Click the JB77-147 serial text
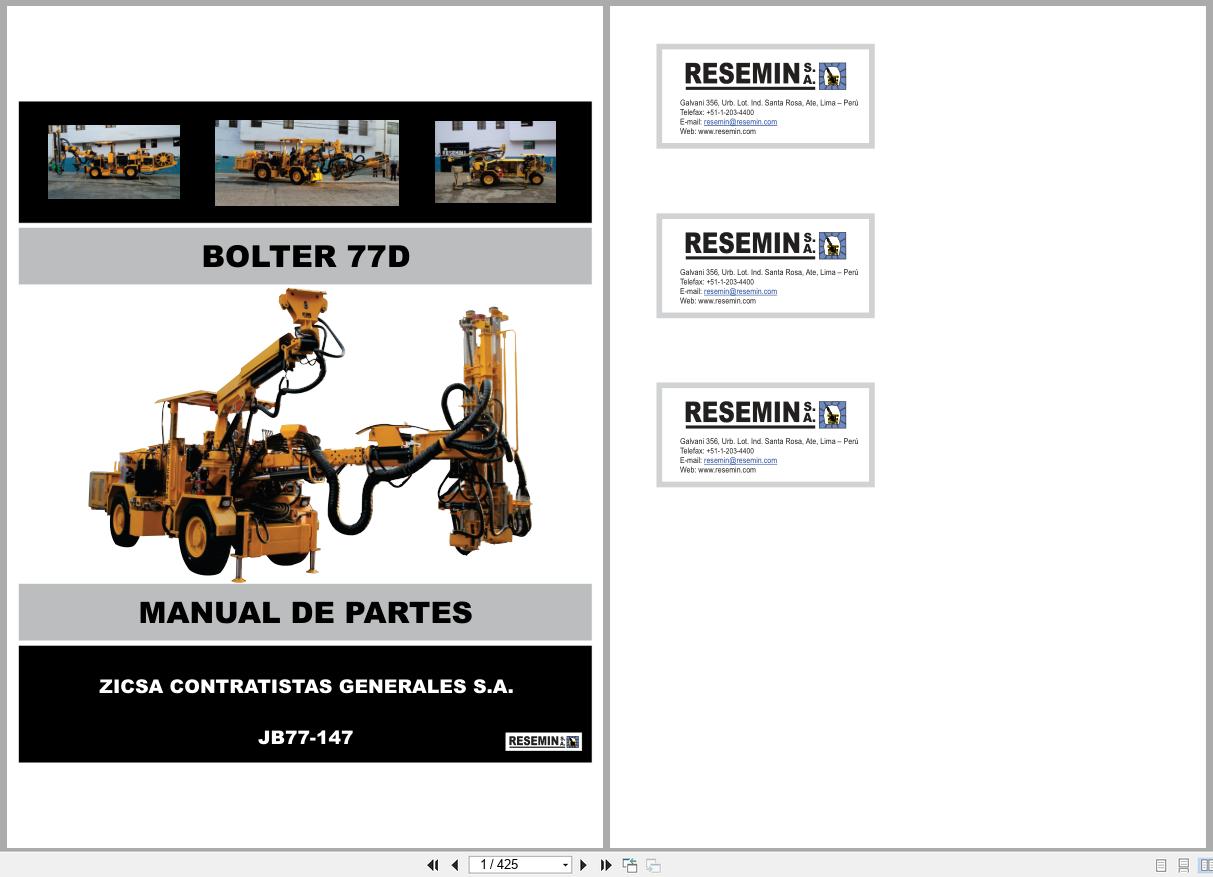This screenshot has width=1213, height=877. (x=306, y=737)
